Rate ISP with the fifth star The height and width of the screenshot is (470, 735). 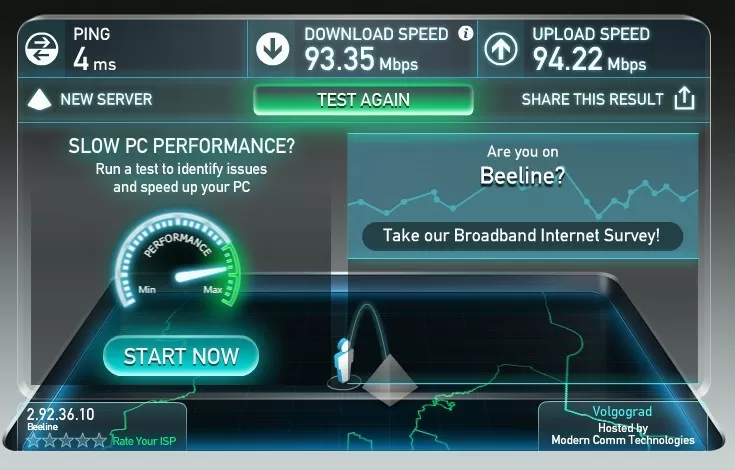tap(99, 440)
